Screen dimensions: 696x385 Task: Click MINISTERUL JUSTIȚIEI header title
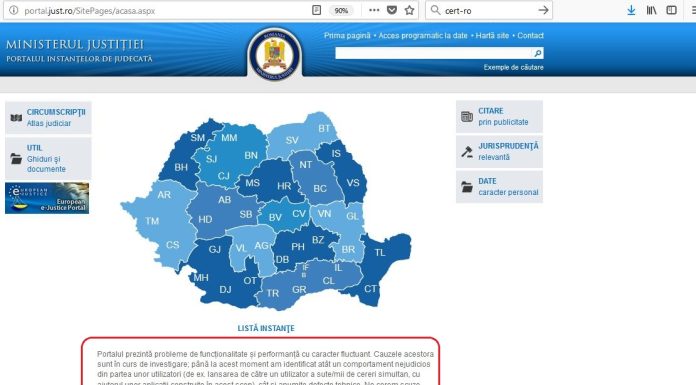(x=75, y=45)
